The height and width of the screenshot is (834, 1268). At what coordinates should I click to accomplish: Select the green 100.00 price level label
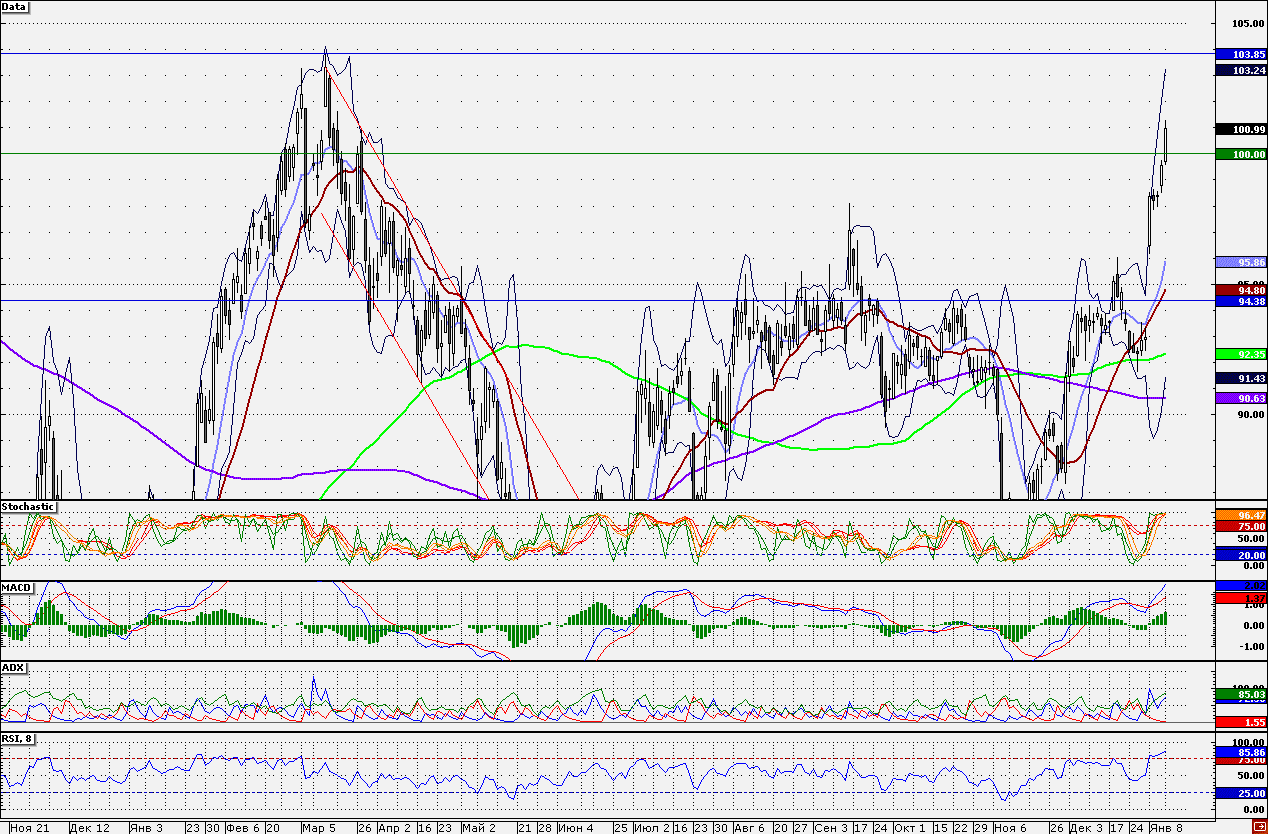1240,155
